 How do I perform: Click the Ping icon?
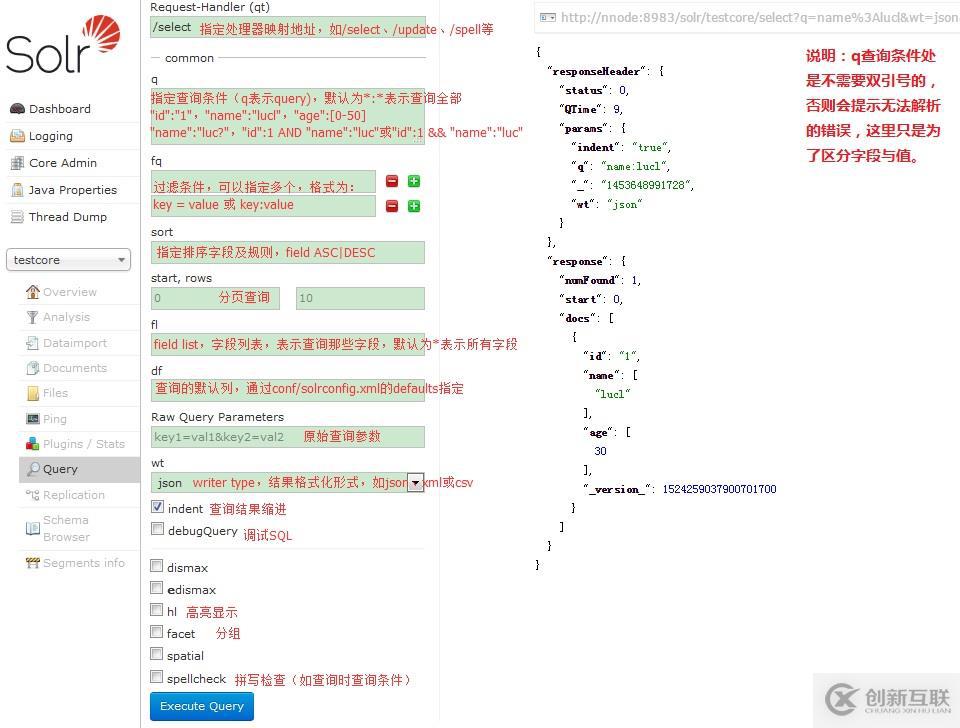pos(32,419)
